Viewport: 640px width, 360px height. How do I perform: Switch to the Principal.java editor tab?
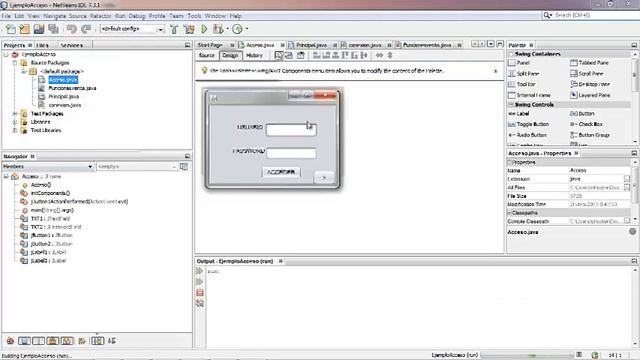click(311, 45)
